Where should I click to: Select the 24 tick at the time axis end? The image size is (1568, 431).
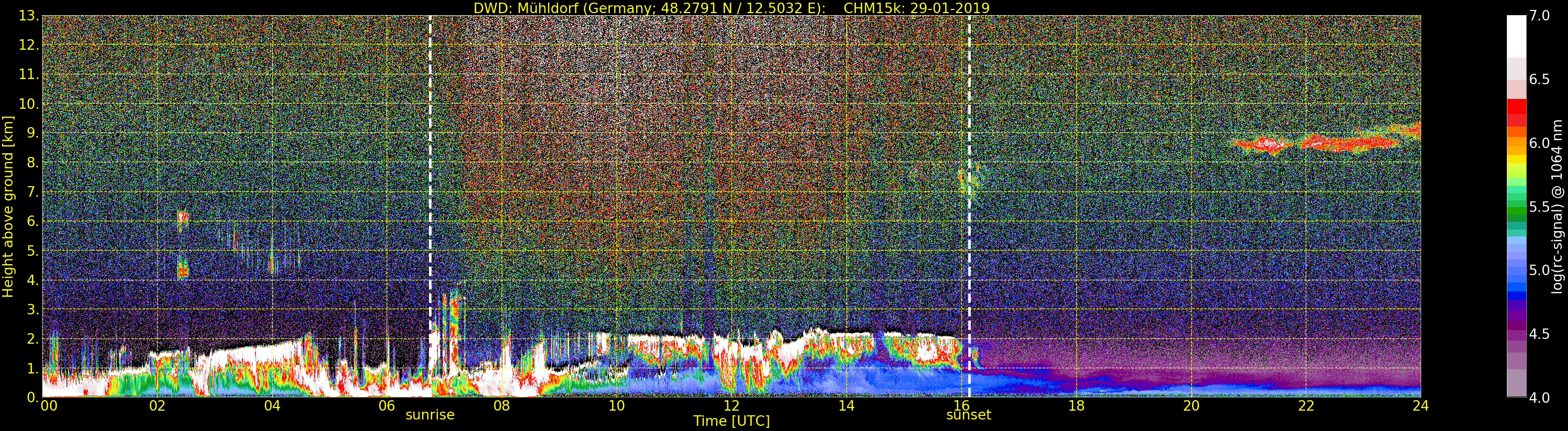pos(1420,406)
